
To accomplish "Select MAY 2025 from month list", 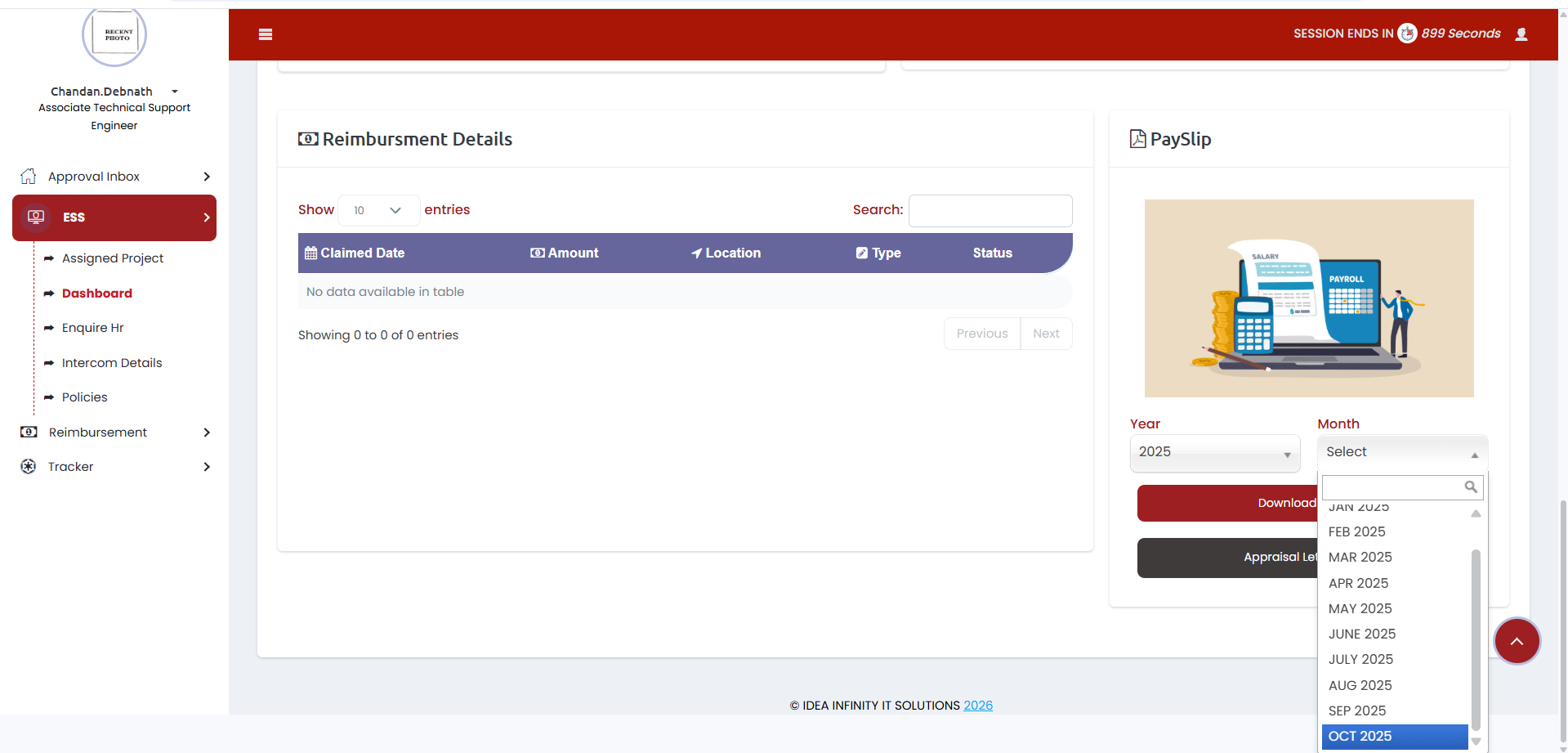I will (1395, 608).
